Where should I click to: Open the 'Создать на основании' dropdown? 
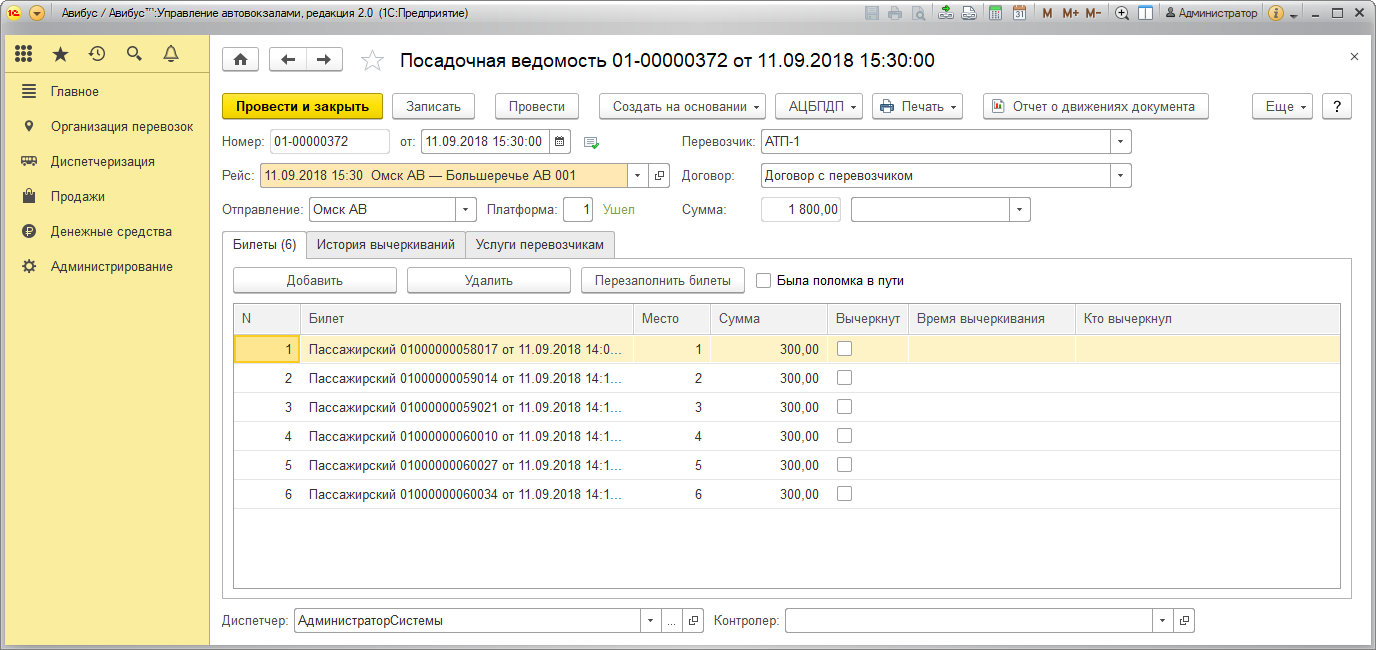[682, 107]
